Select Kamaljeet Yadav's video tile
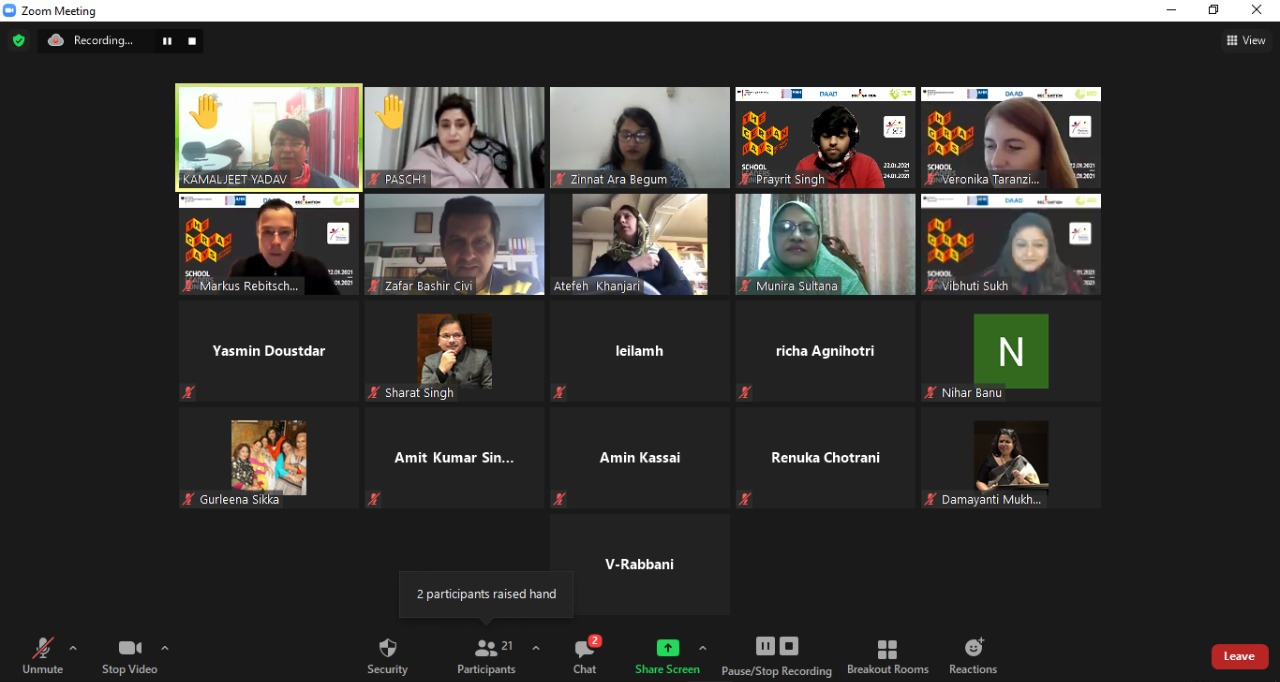1280x682 pixels. [x=269, y=137]
